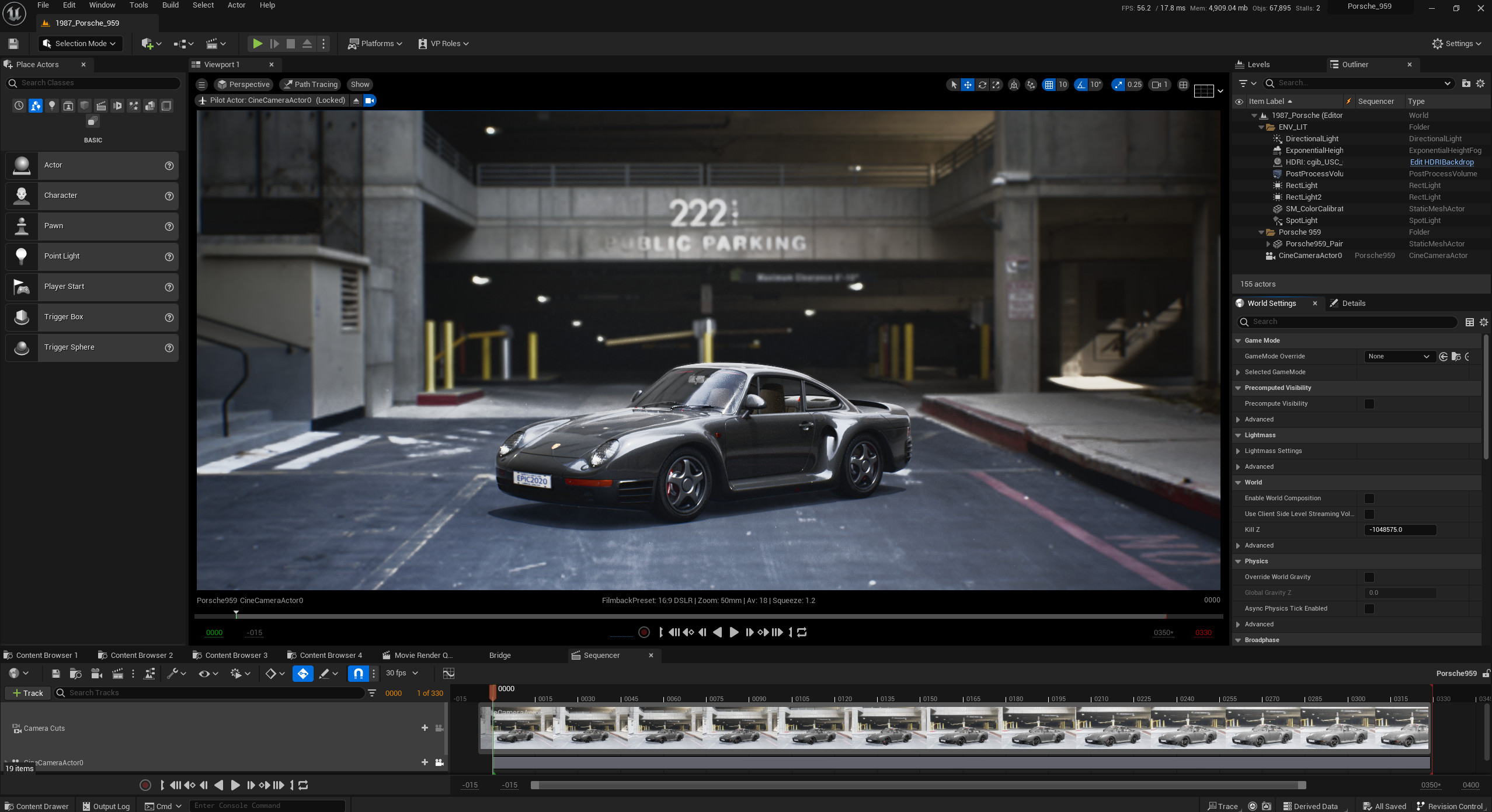Open the quick add content menu
The width and height of the screenshot is (1492, 812).
pos(151,44)
